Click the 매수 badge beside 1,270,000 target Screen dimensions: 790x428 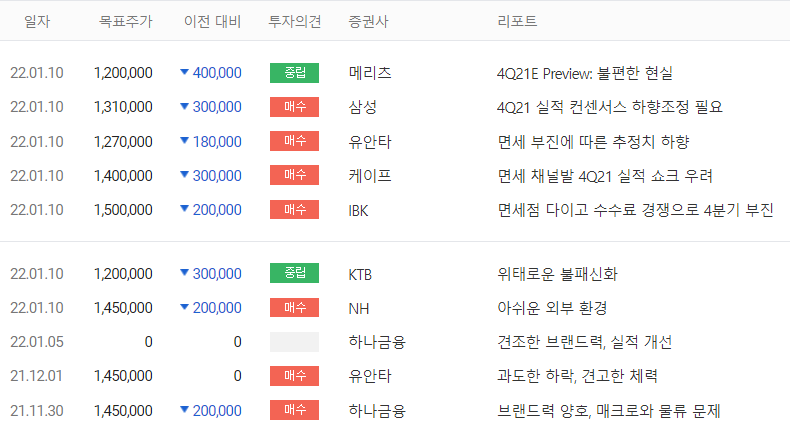(x=294, y=141)
